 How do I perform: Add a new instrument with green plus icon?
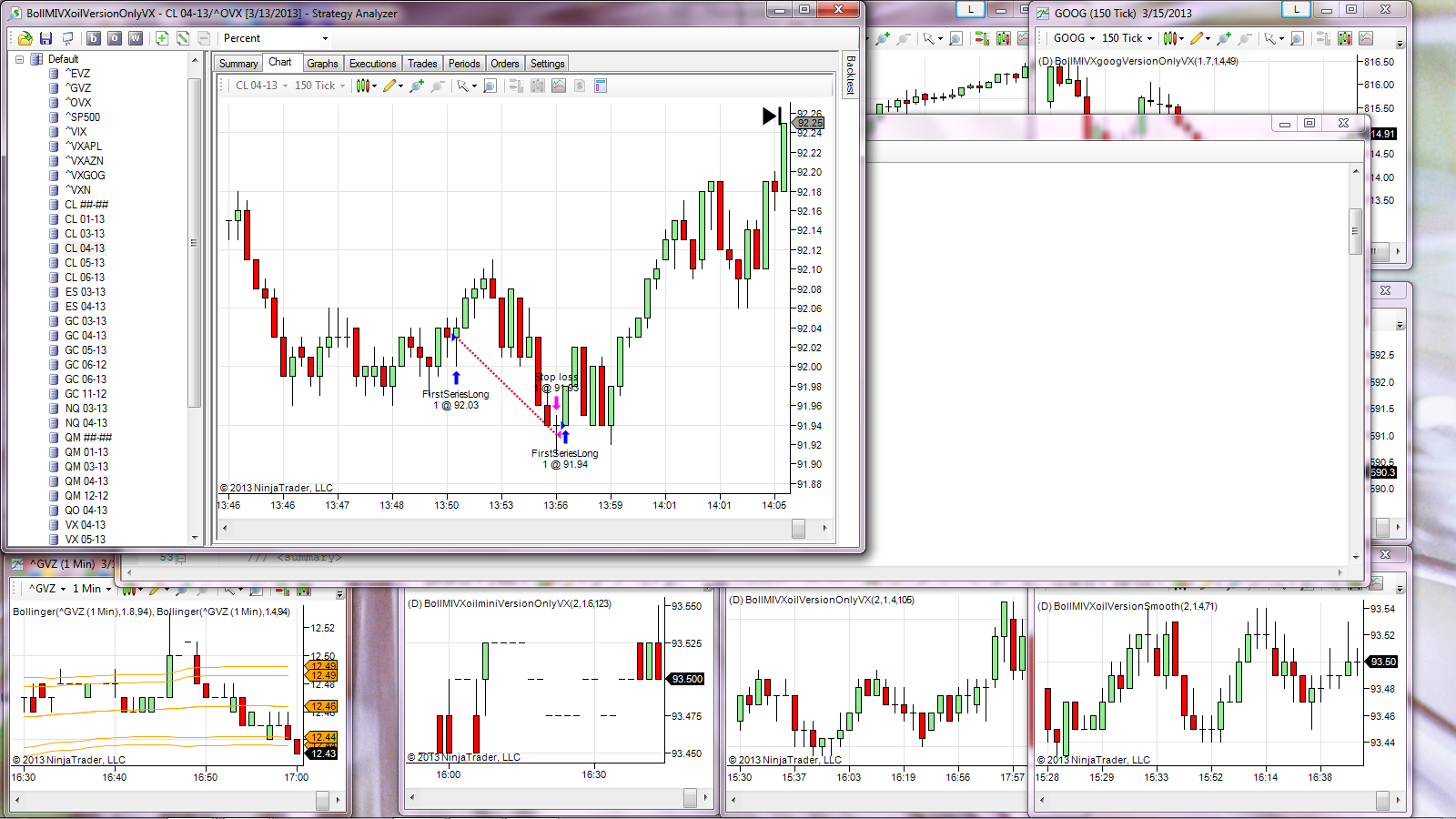(x=162, y=38)
